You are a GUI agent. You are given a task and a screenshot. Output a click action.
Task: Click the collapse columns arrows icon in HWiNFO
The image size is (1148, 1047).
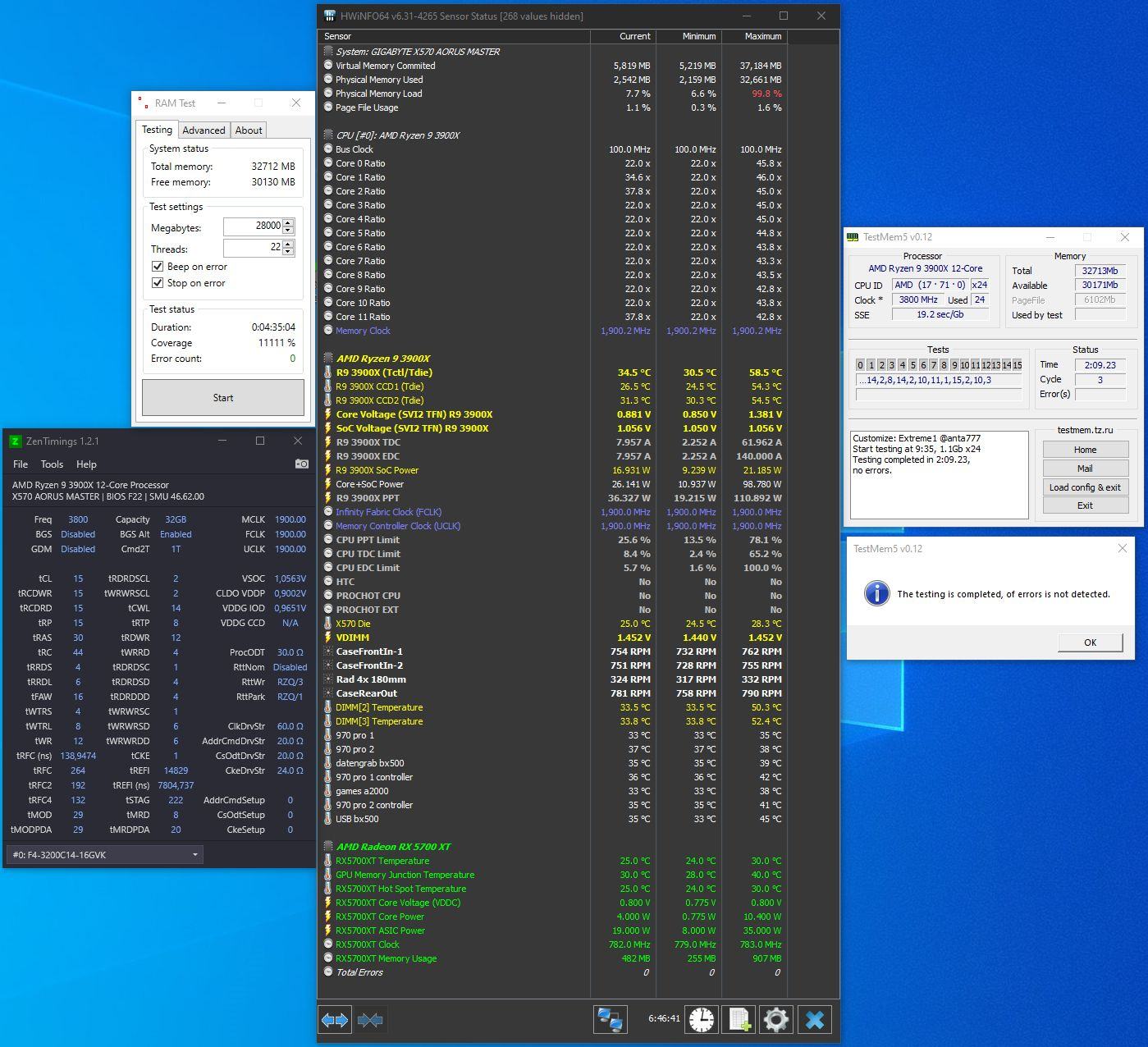click(x=370, y=1020)
